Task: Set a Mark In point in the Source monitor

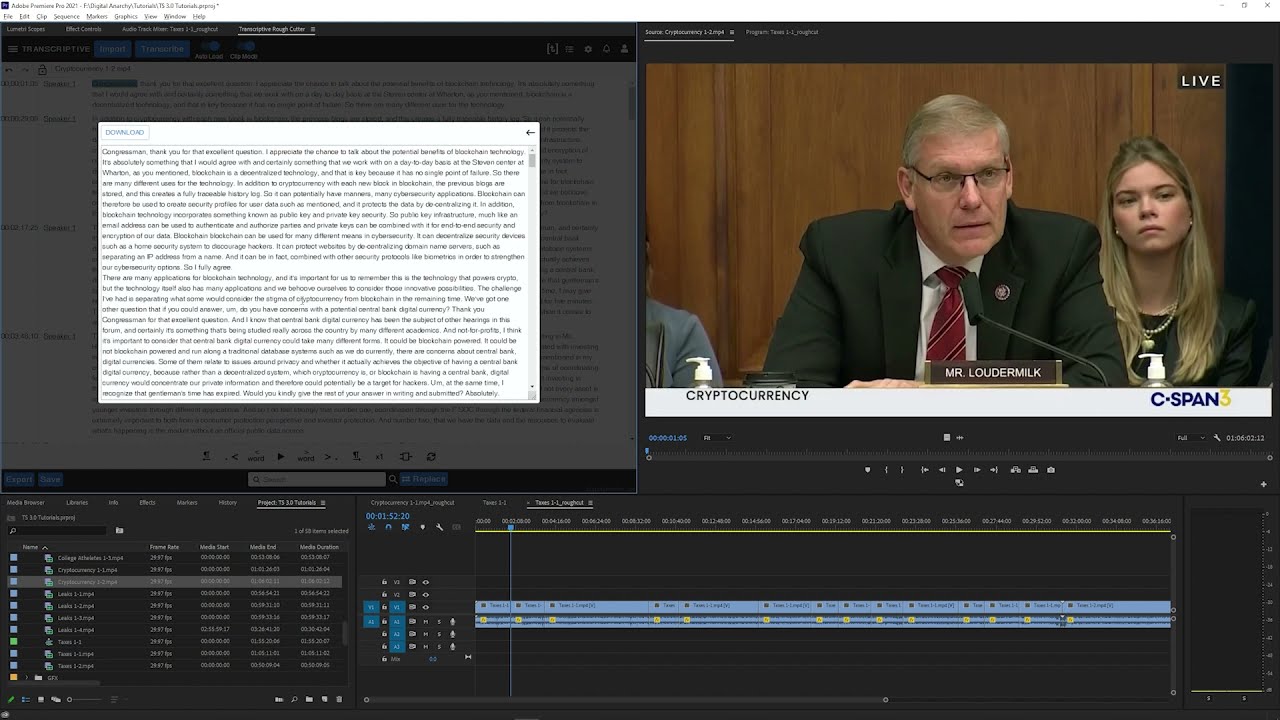Action: [x=886, y=469]
